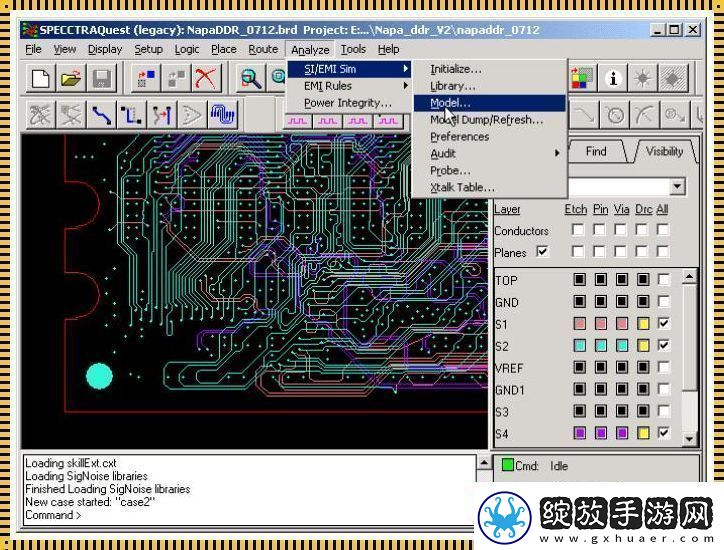Click the grayed-out Copy icon

pyautogui.click(x=176, y=79)
